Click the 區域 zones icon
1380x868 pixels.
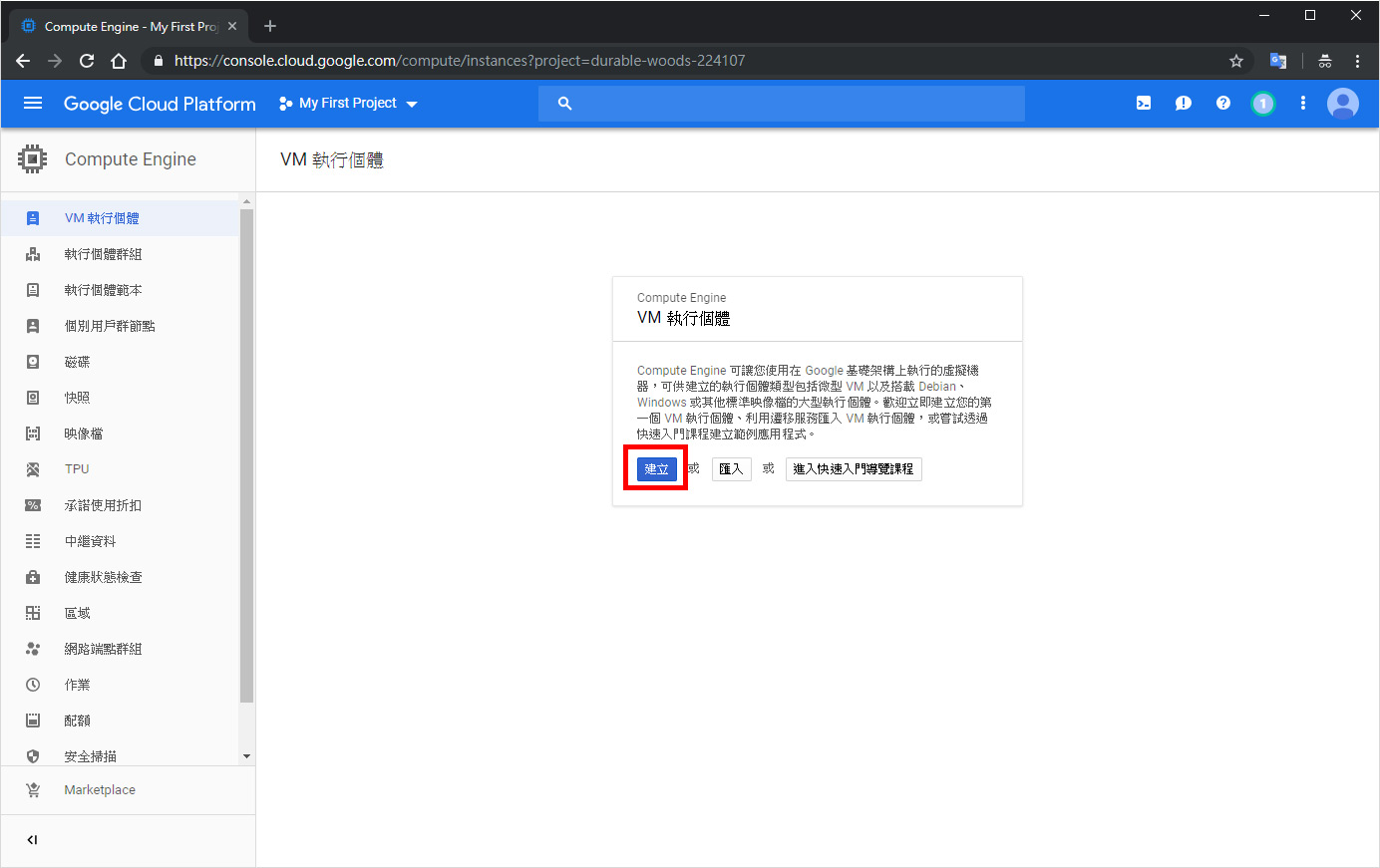click(x=33, y=613)
